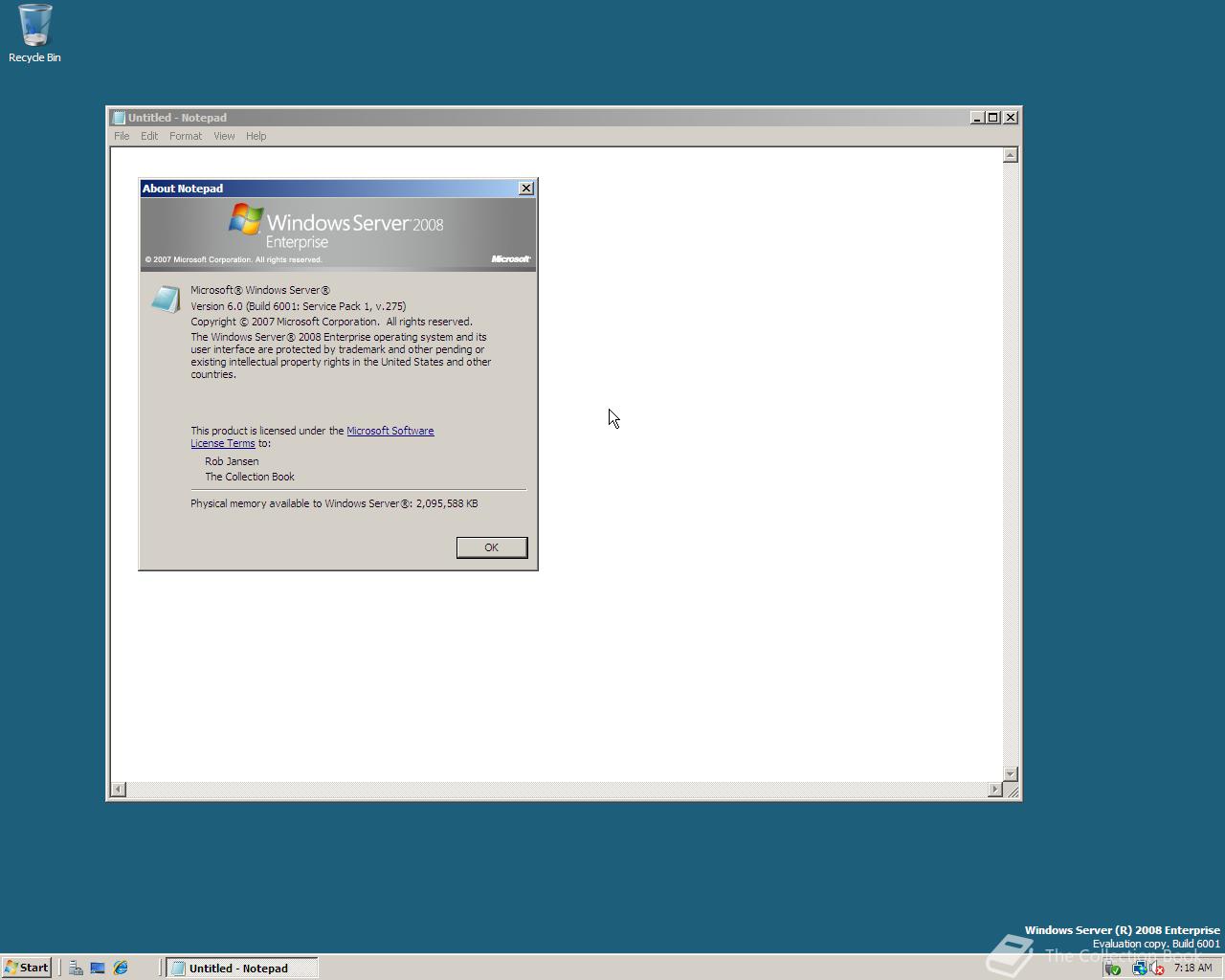Click the Copyright 2007 Microsoft Corporation line

pyautogui.click(x=331, y=322)
